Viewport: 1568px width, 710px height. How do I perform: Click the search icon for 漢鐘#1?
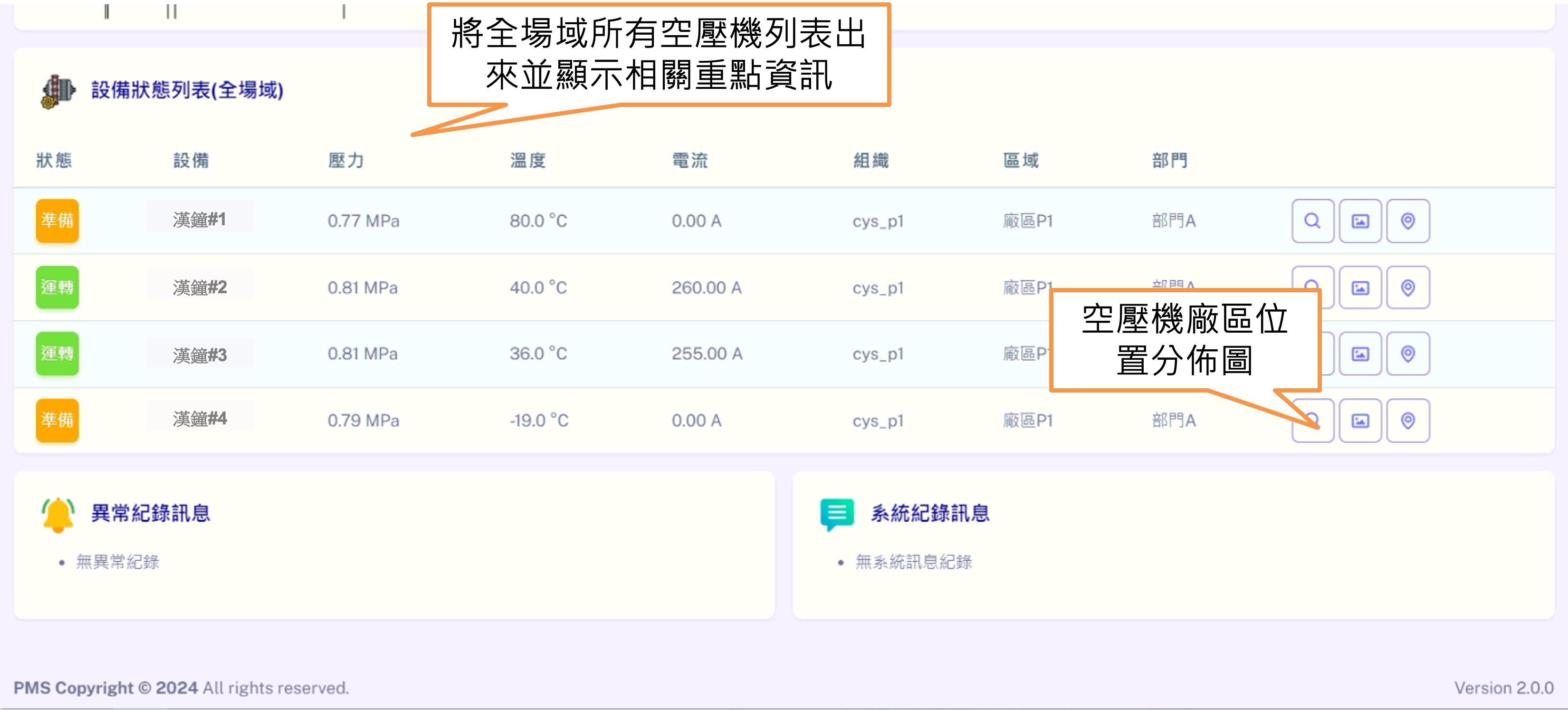tap(1312, 221)
